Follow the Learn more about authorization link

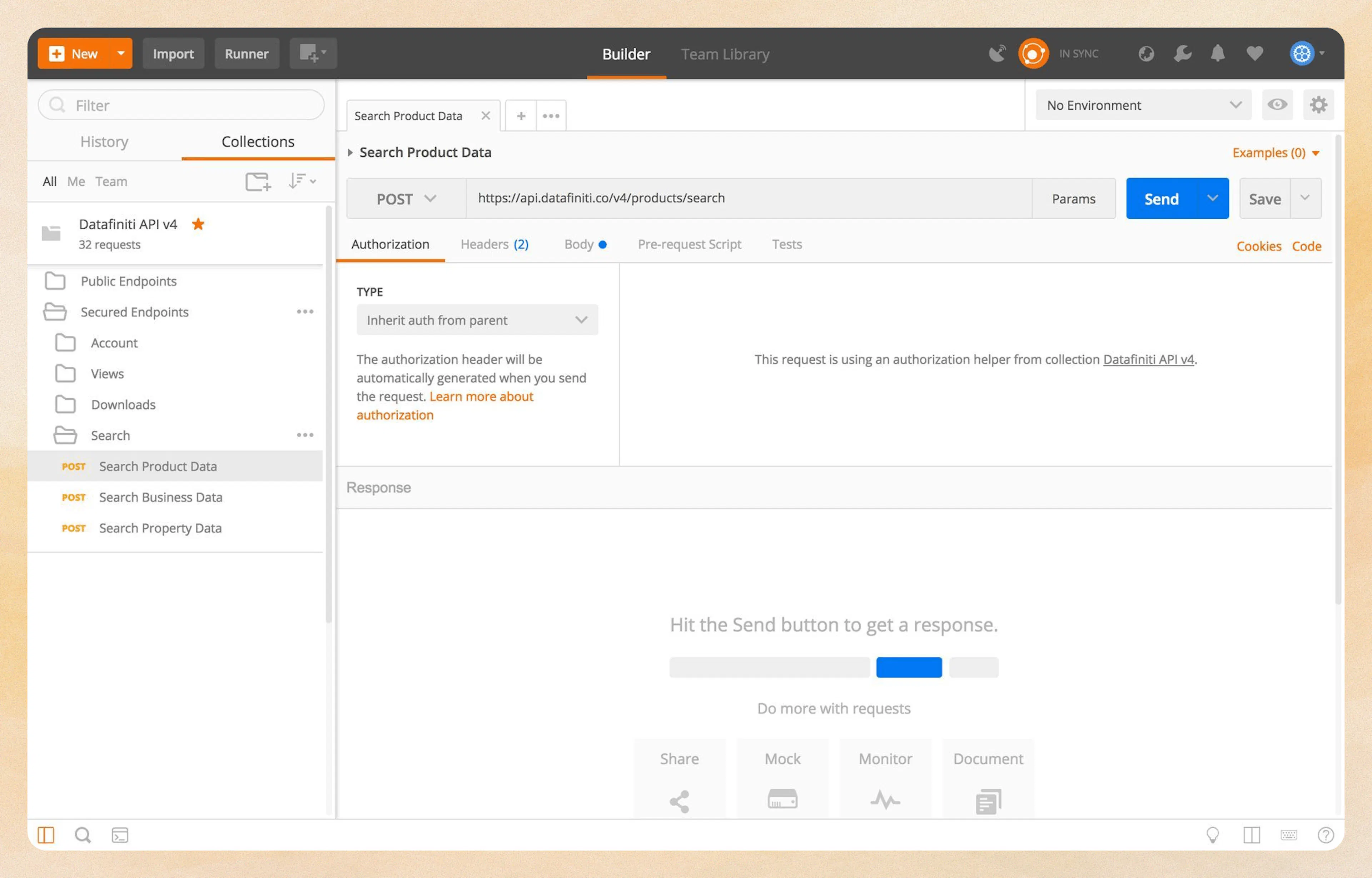click(x=482, y=396)
